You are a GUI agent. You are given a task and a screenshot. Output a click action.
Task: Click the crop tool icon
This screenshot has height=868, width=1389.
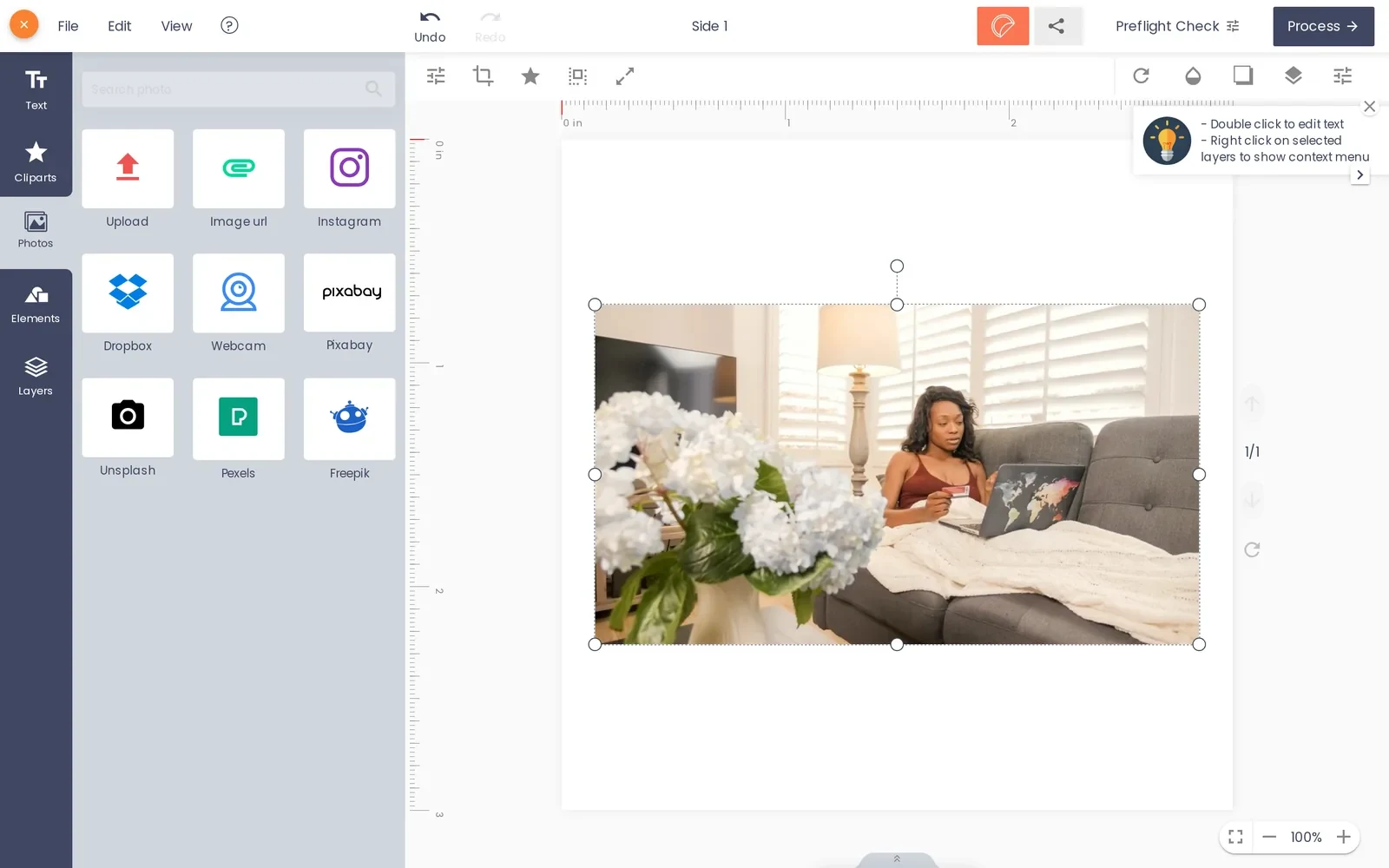pyautogui.click(x=483, y=76)
